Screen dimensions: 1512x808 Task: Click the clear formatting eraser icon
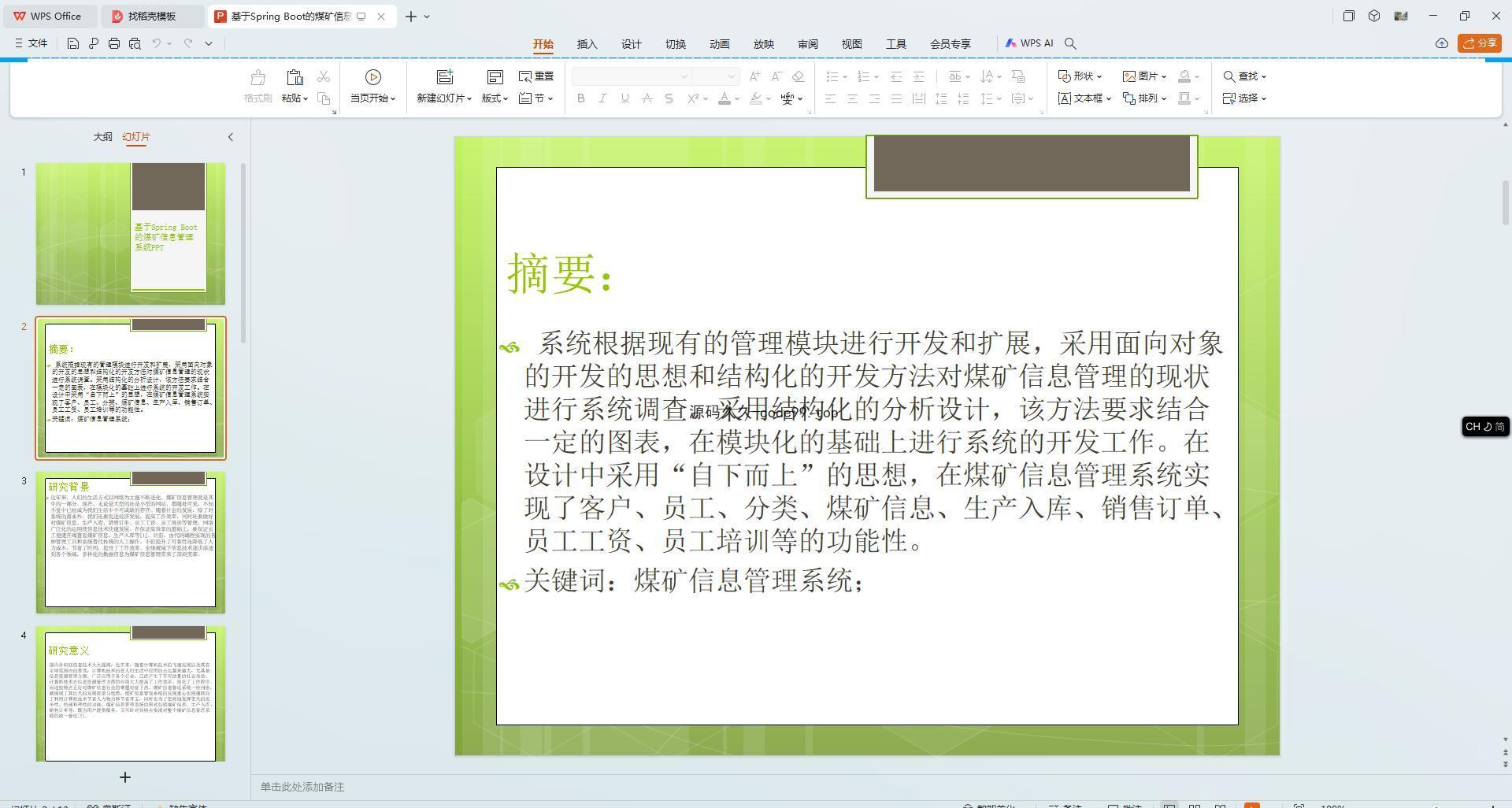pos(799,76)
